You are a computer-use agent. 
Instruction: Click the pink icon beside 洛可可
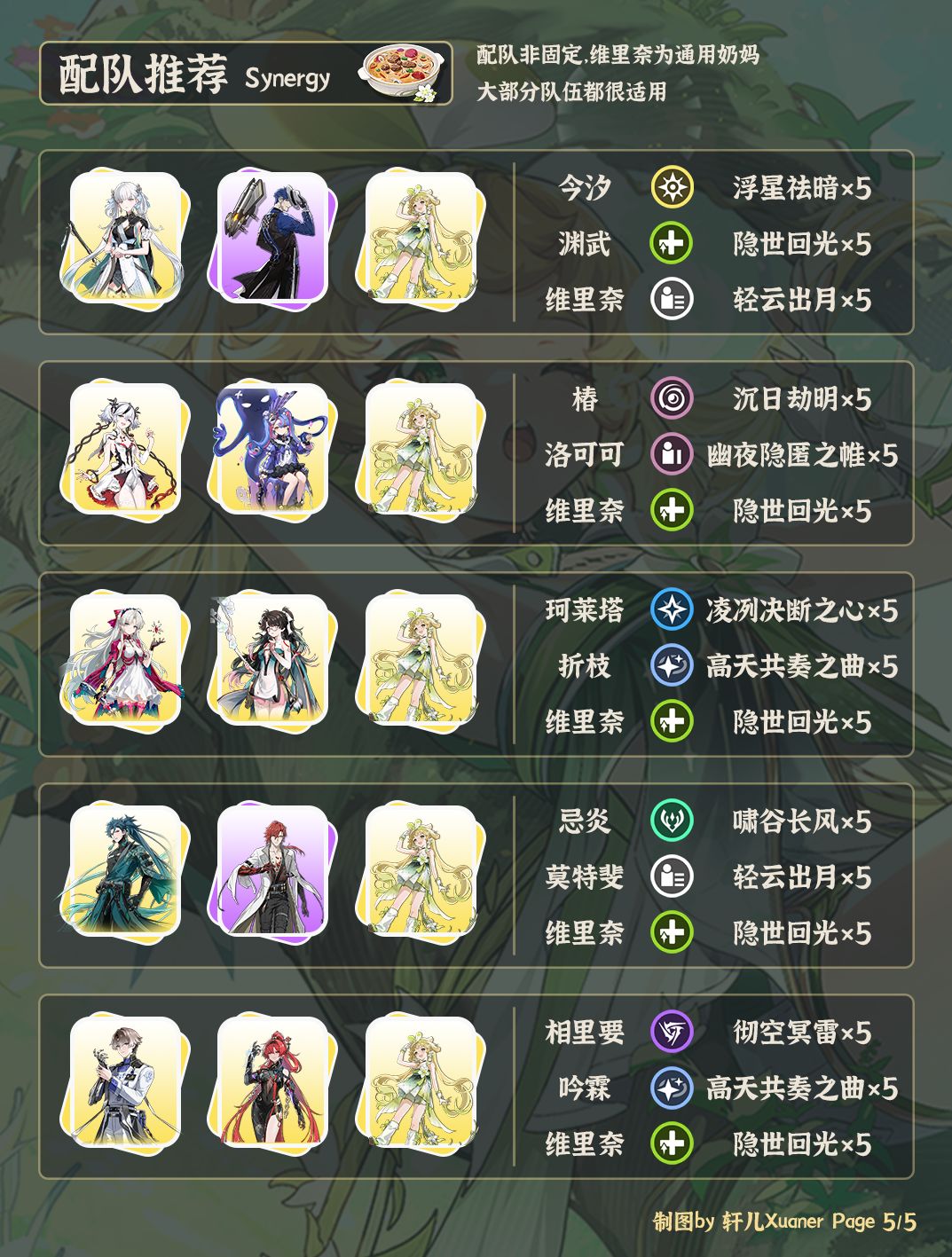[x=672, y=455]
